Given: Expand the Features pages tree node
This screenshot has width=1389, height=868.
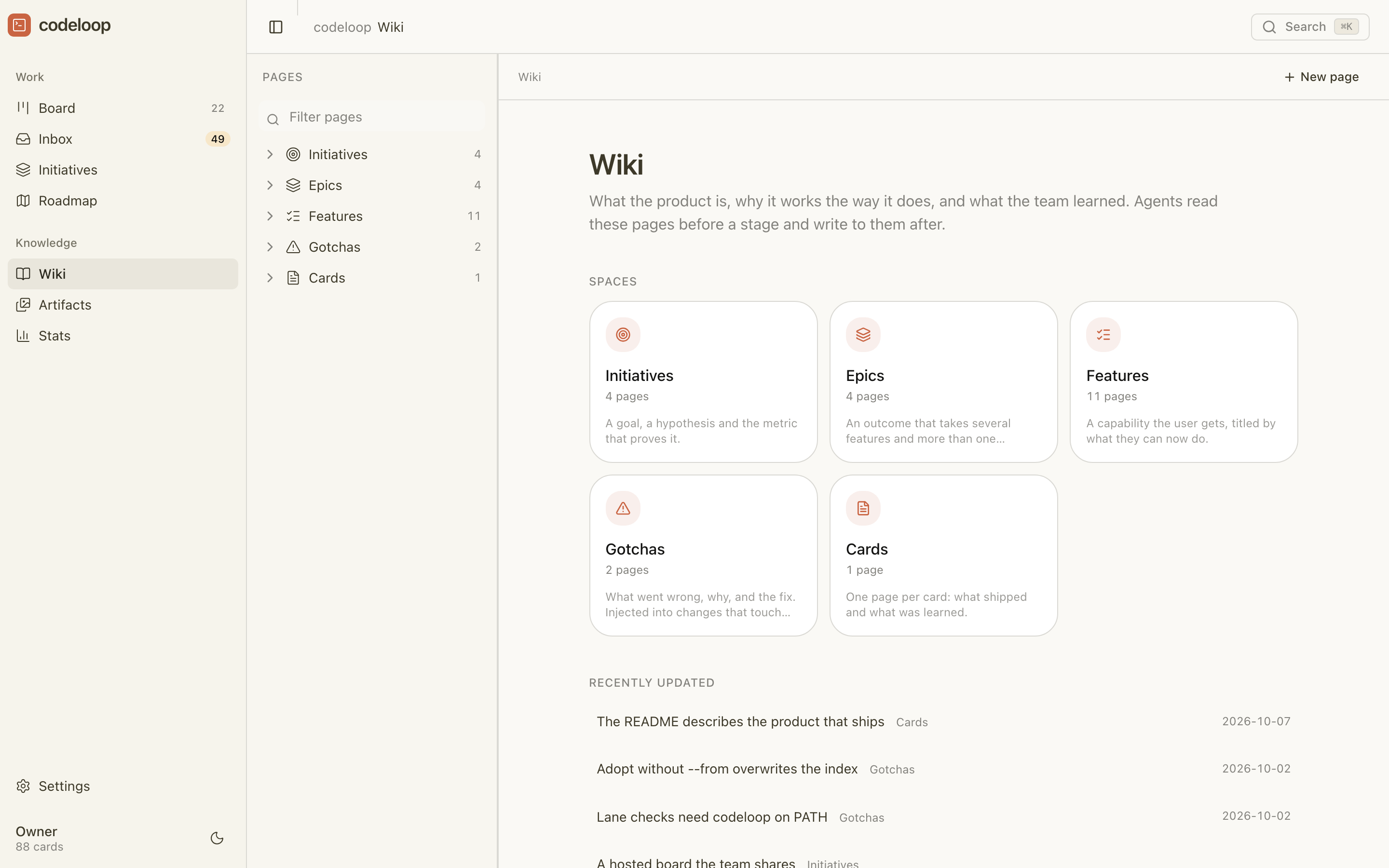Looking at the screenshot, I should [x=270, y=216].
